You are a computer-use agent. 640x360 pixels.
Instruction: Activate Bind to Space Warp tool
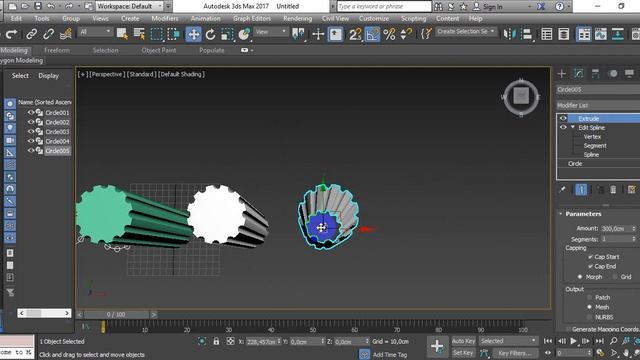(66, 34)
